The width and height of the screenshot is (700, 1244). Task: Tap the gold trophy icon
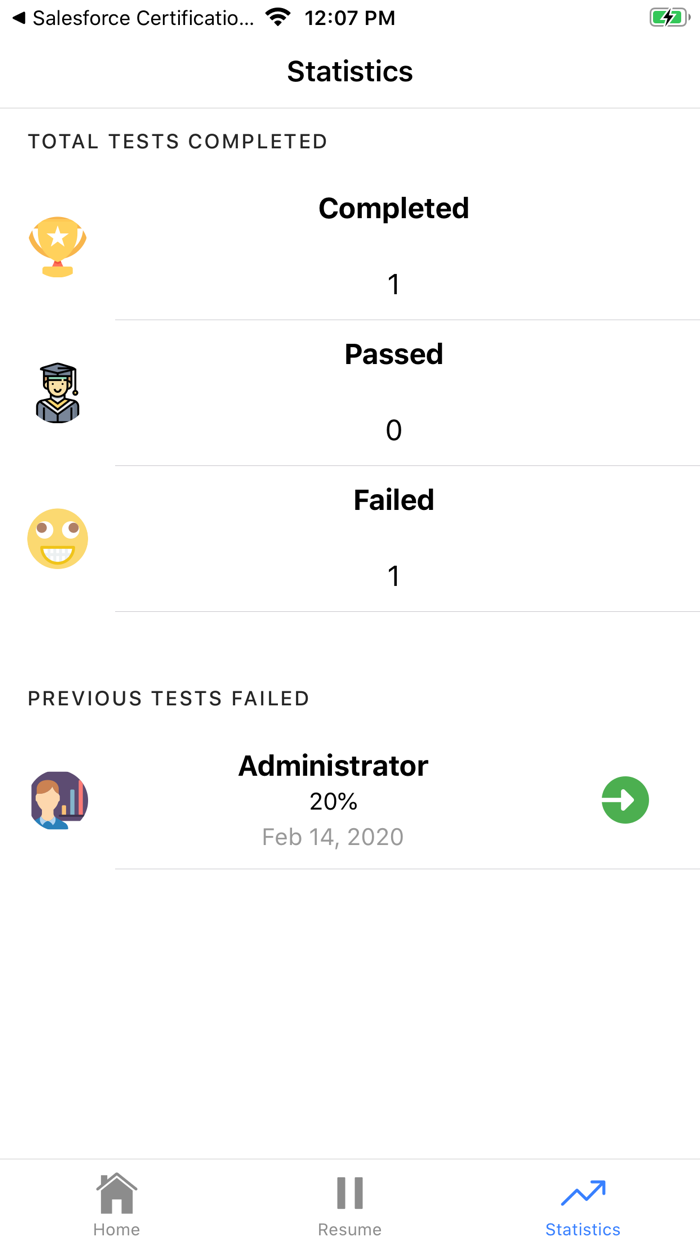pyautogui.click(x=58, y=246)
